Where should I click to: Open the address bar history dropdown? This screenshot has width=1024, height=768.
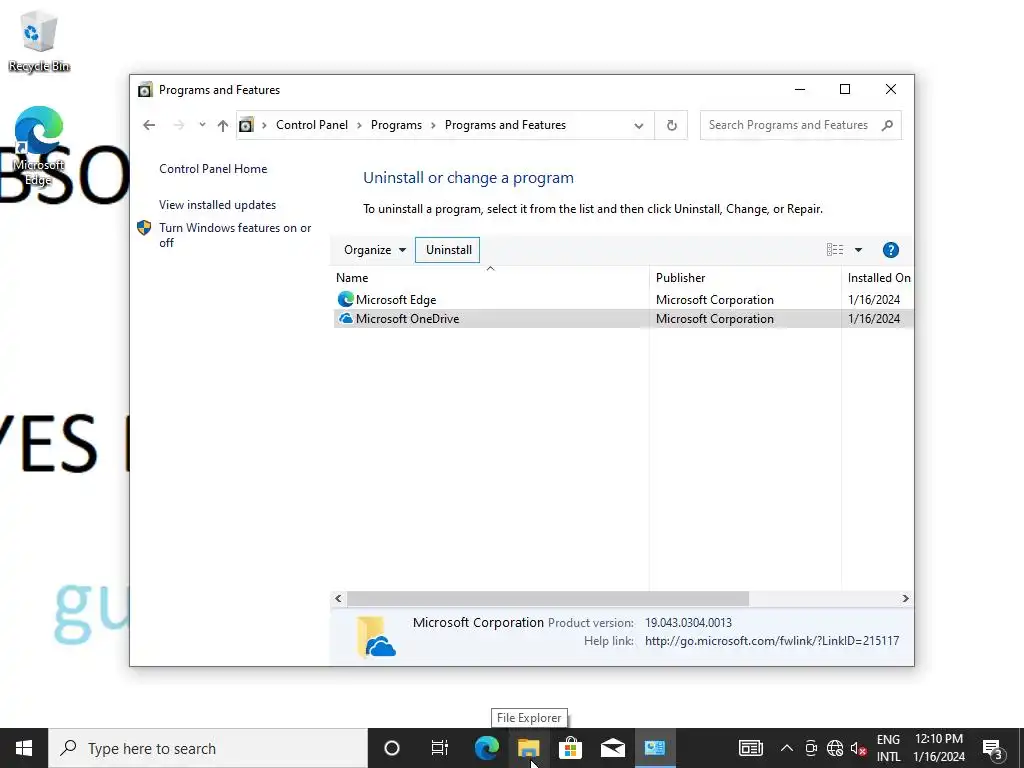[639, 125]
